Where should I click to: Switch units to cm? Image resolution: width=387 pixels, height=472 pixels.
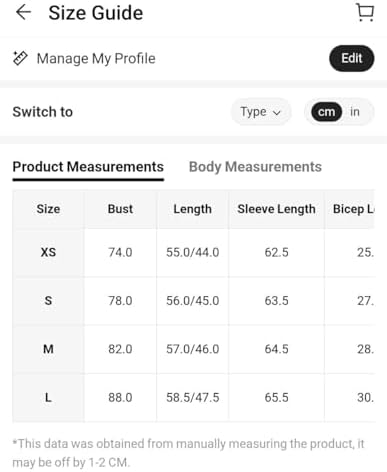[326, 112]
